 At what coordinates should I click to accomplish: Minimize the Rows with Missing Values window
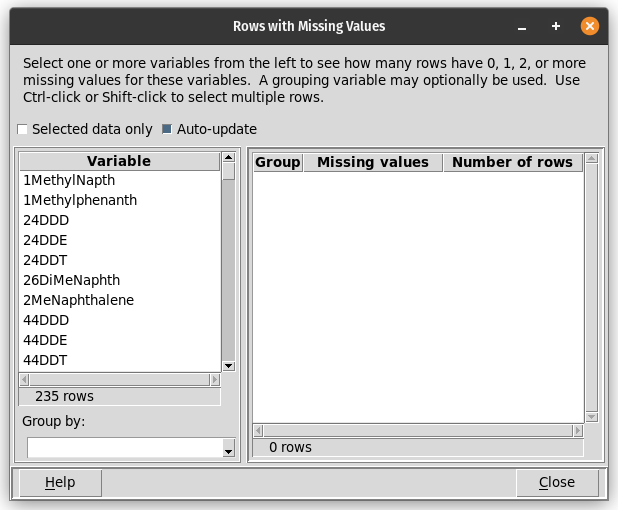(522, 26)
